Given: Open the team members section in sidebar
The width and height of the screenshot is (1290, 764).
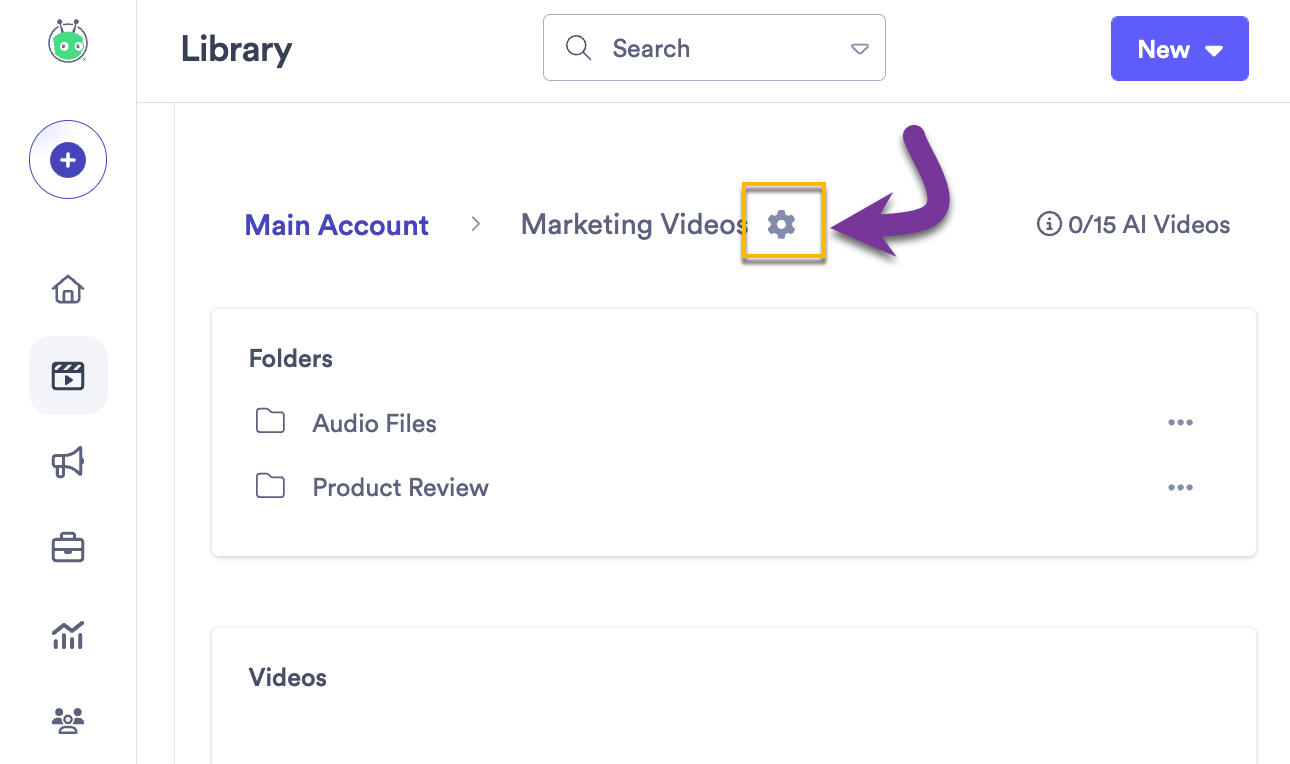Looking at the screenshot, I should tap(67, 720).
